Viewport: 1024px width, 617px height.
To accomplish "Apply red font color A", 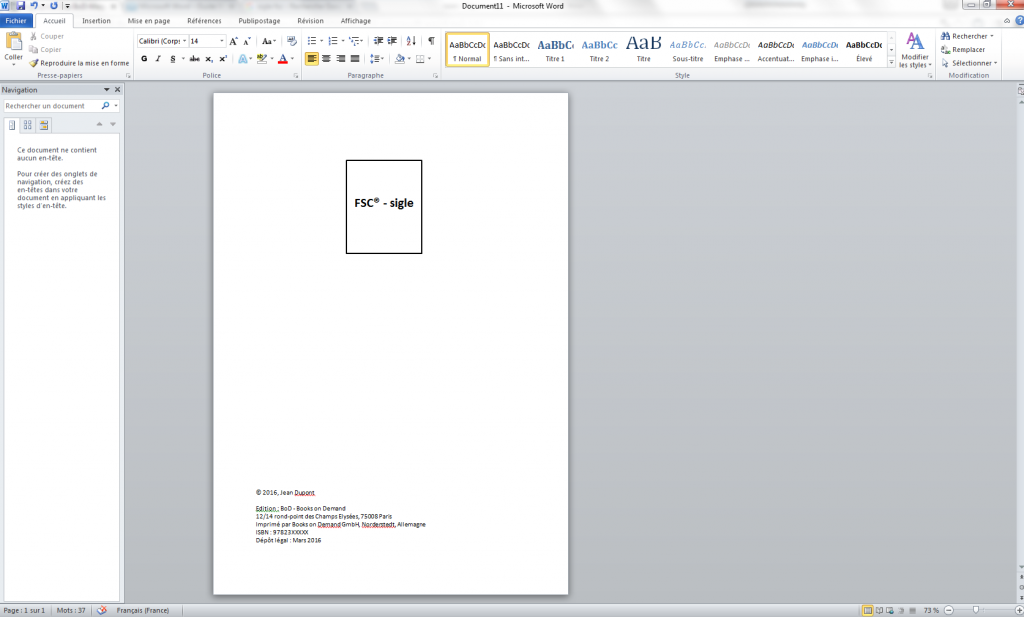I will [x=283, y=59].
